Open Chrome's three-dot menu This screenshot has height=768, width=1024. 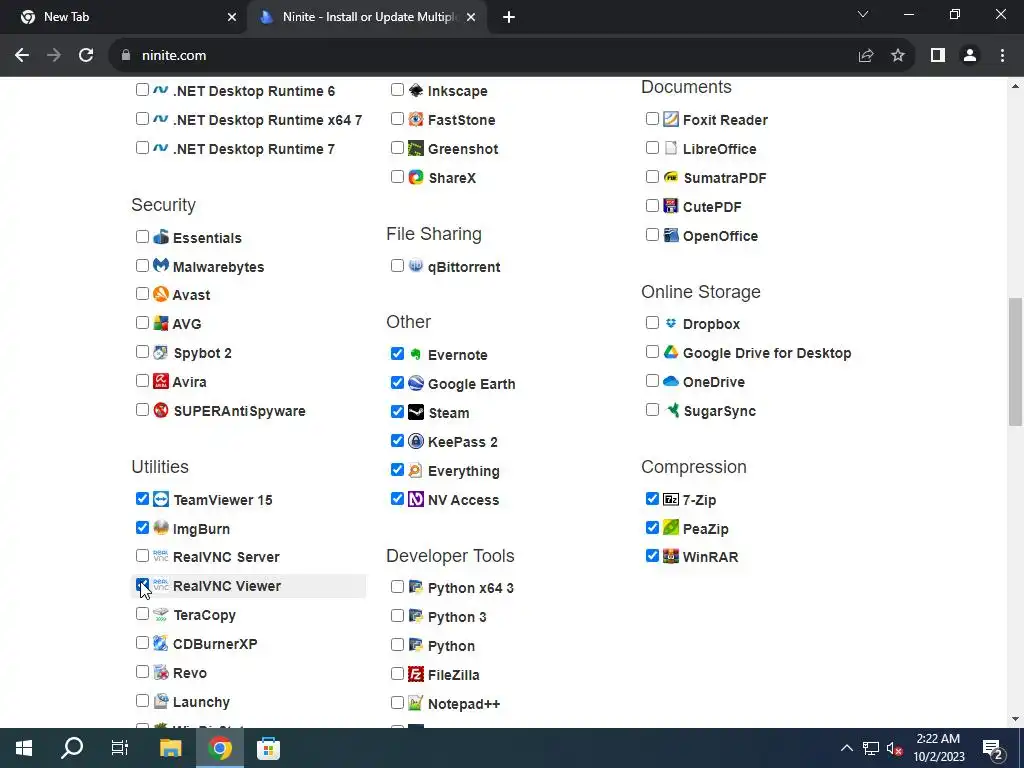coord(1002,56)
